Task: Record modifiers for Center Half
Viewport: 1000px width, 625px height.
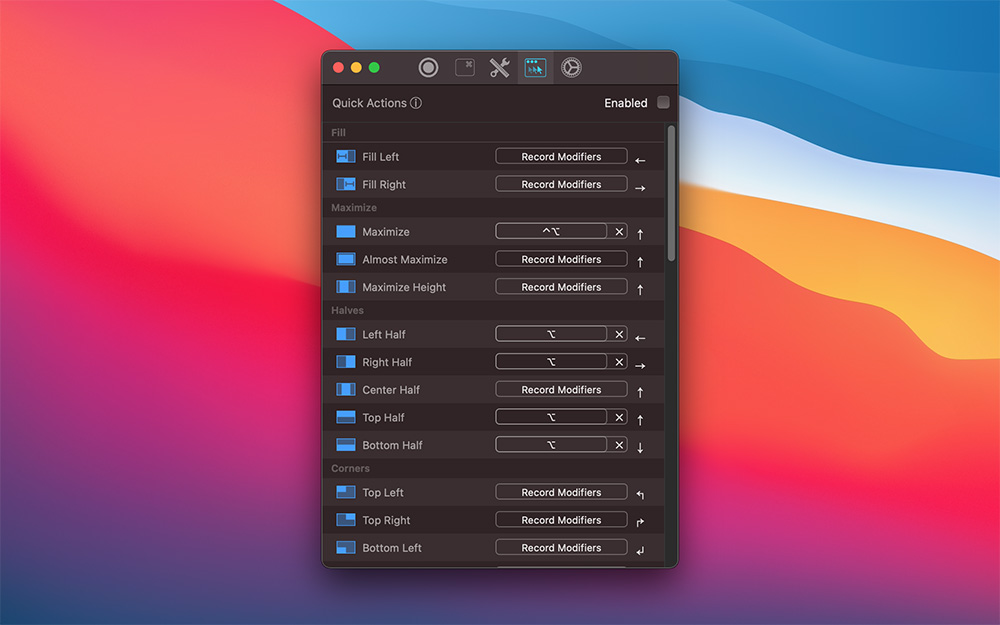Action: tap(561, 390)
